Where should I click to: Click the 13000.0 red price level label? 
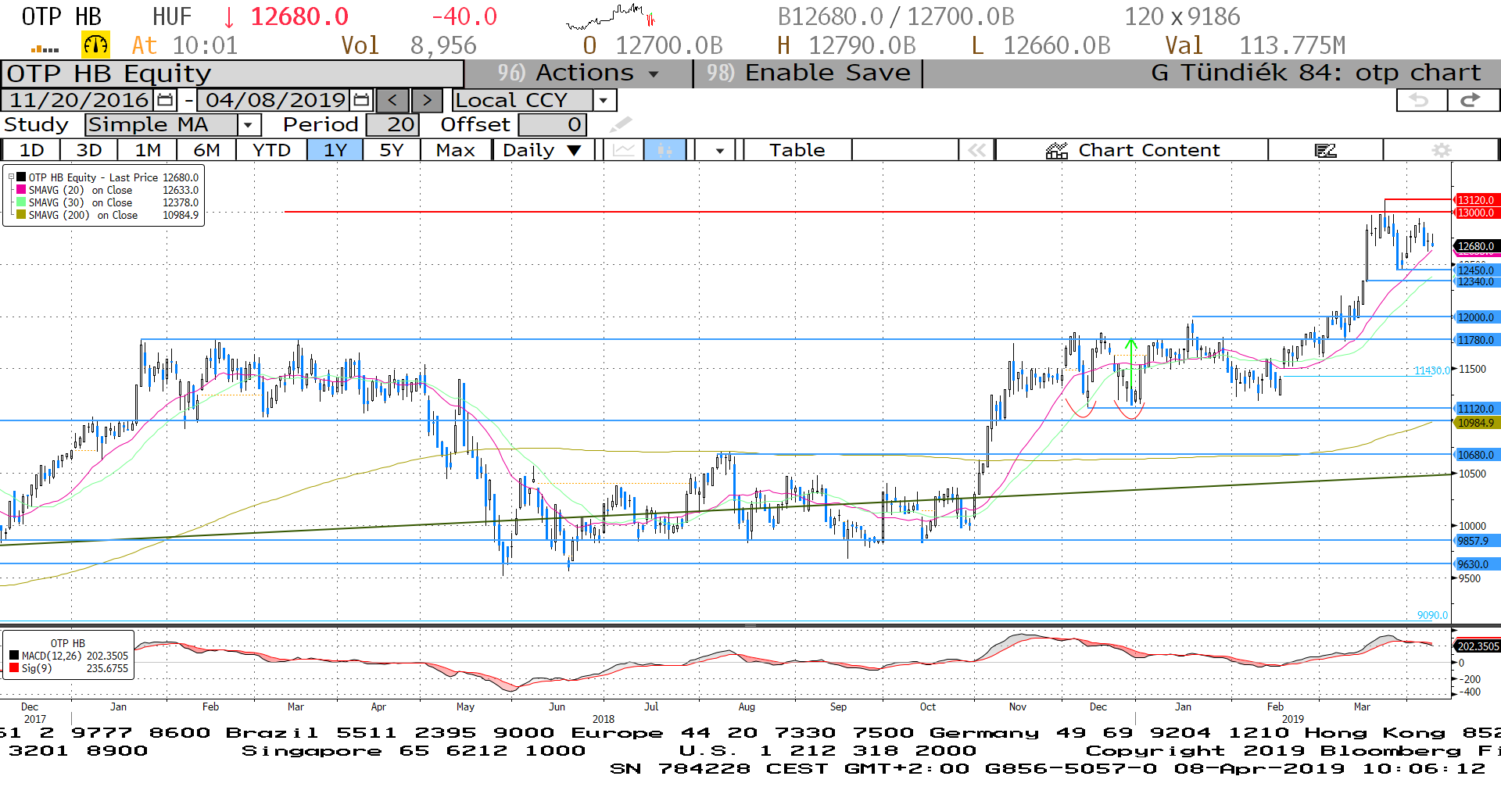1476,213
